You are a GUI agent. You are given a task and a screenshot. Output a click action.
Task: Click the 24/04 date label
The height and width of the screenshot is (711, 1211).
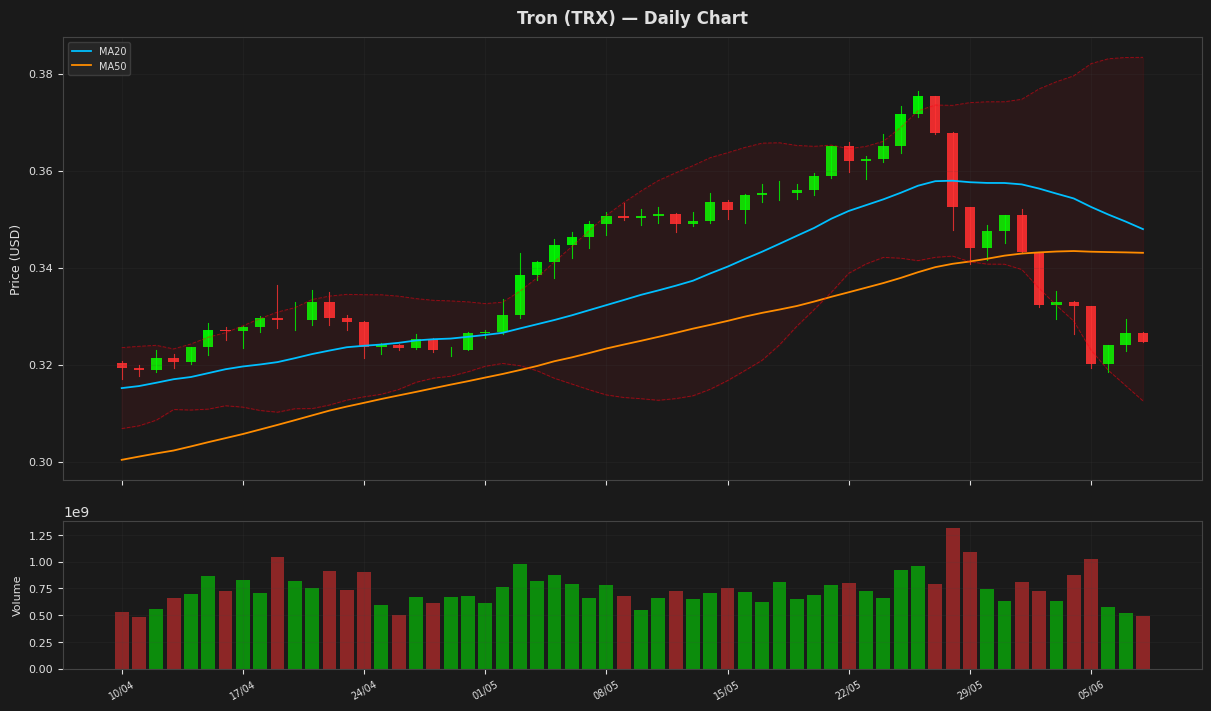coord(363,691)
